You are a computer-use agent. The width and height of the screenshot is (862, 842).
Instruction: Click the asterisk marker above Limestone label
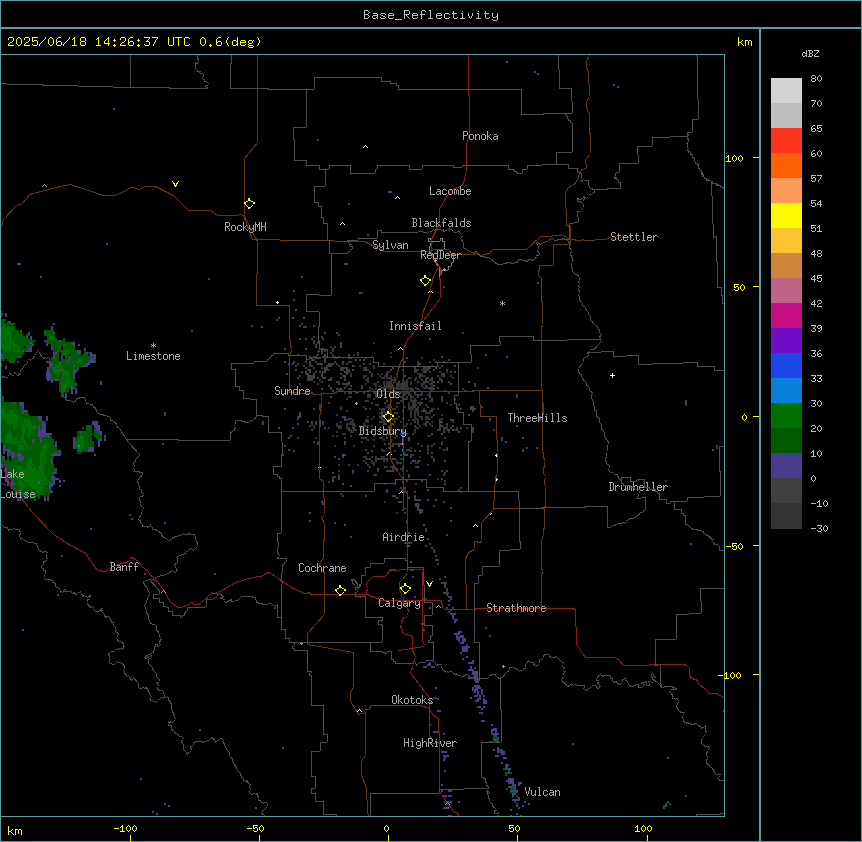(153, 346)
